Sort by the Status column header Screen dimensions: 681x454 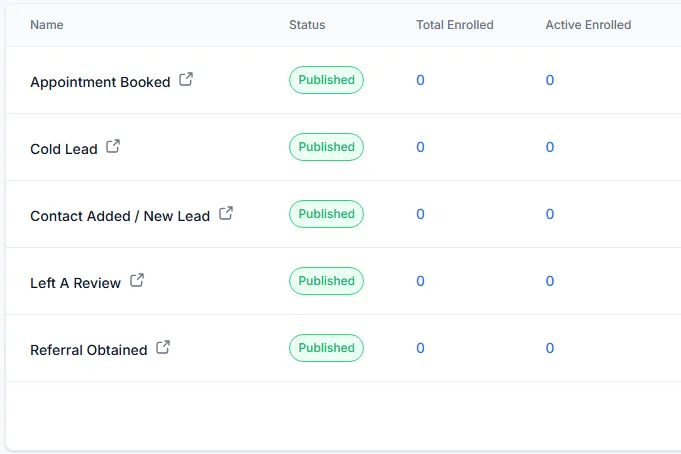point(307,25)
